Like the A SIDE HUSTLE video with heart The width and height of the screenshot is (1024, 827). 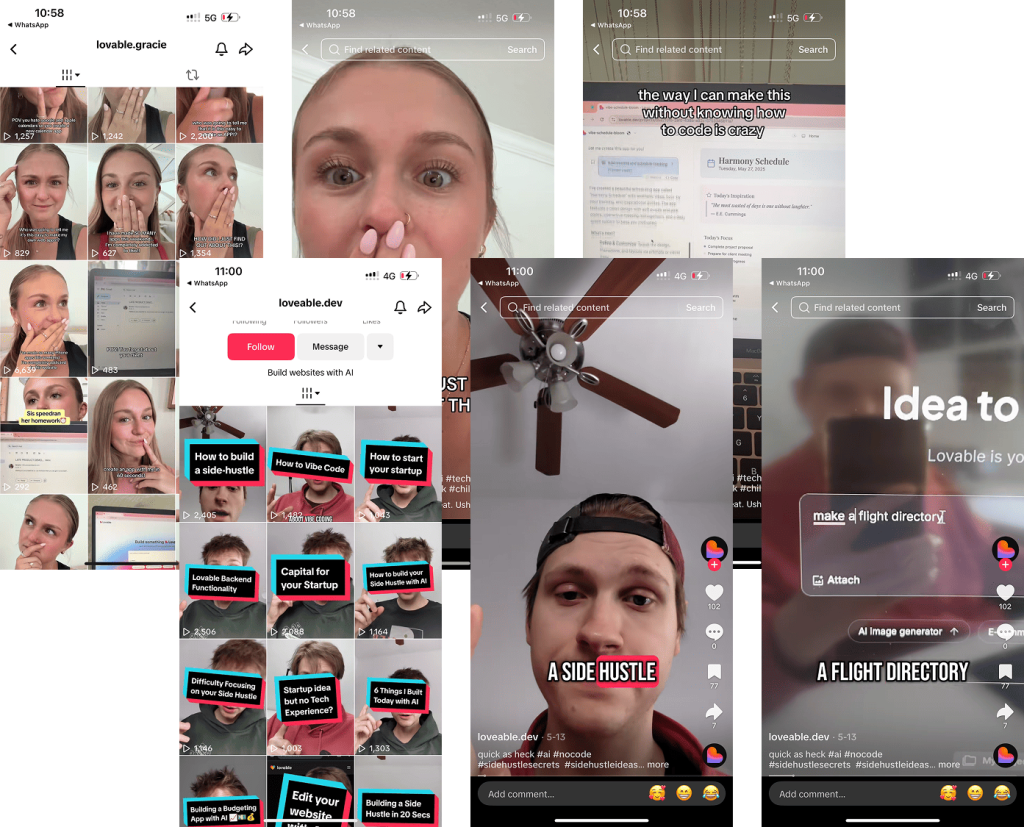click(714, 592)
